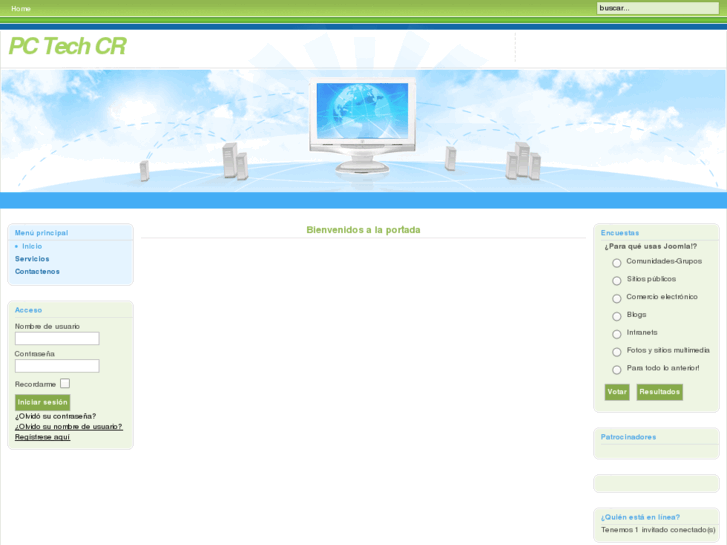Viewport: 727px width, 545px height.
Task: Click the Encuestas module title
Action: pyautogui.click(x=620, y=233)
